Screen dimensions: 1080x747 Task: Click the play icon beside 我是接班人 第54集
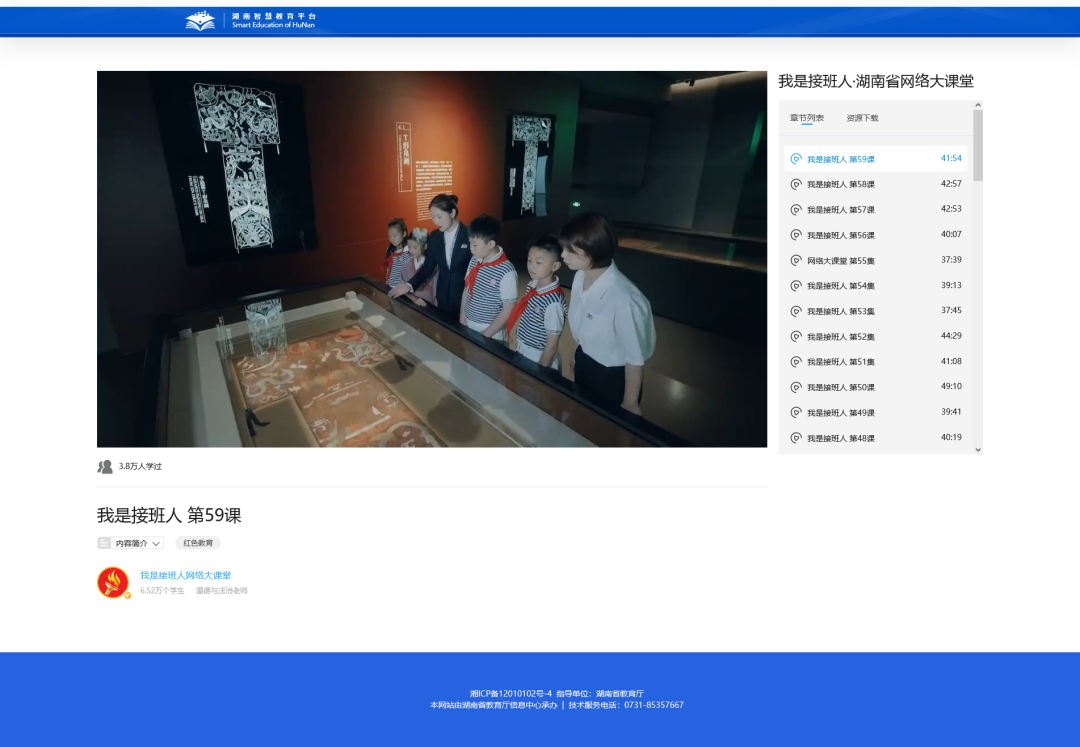coord(796,286)
